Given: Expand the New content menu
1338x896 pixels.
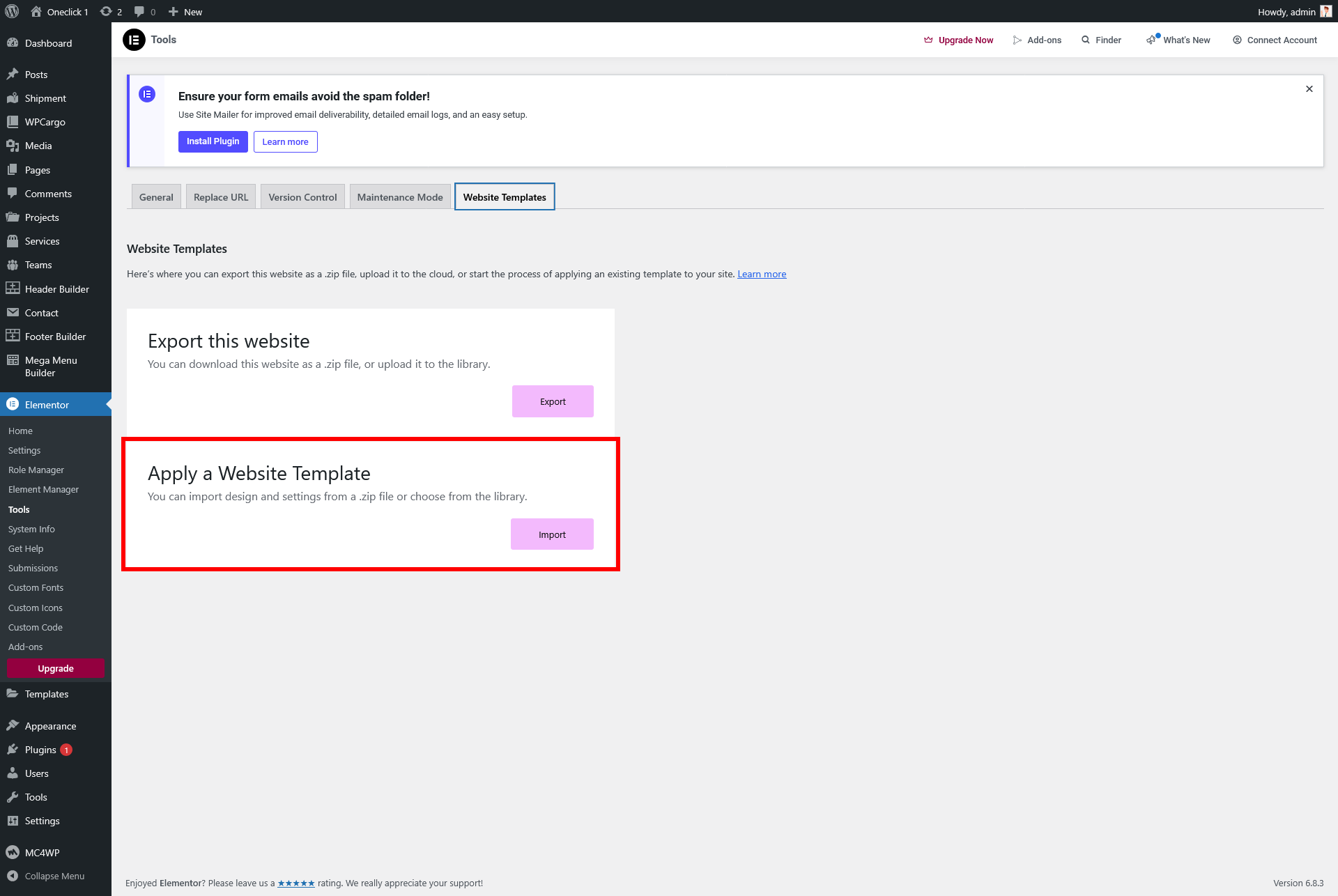Looking at the screenshot, I should pos(185,12).
